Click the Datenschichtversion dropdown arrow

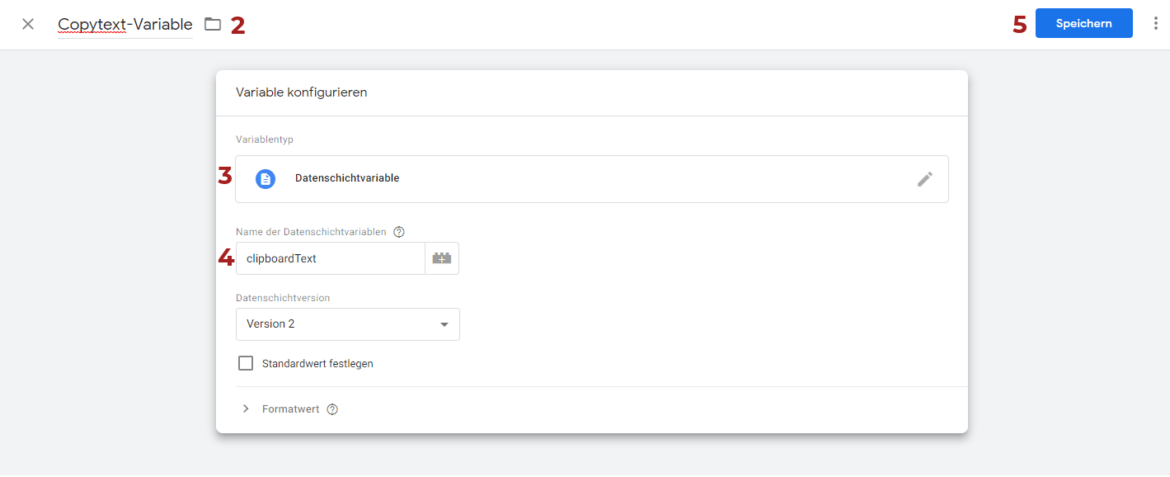pos(444,324)
